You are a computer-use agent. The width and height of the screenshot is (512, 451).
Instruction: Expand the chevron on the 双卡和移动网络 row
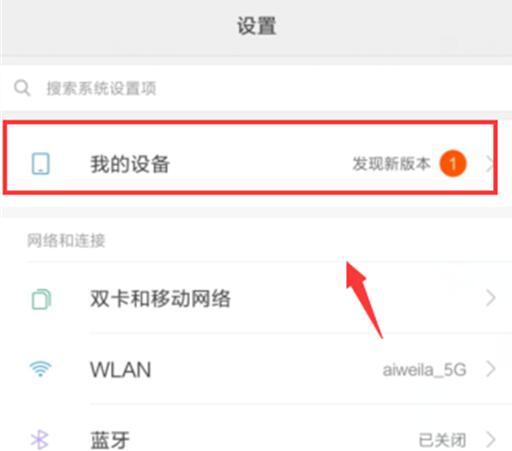coord(491,298)
